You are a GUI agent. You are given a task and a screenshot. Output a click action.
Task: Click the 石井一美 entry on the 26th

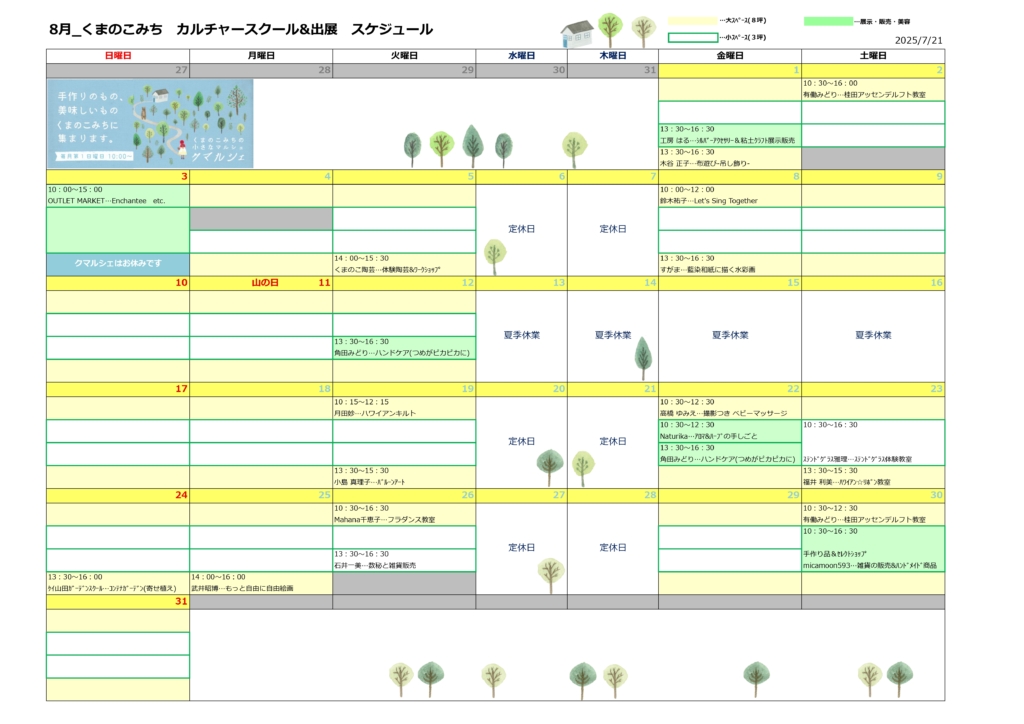point(375,565)
